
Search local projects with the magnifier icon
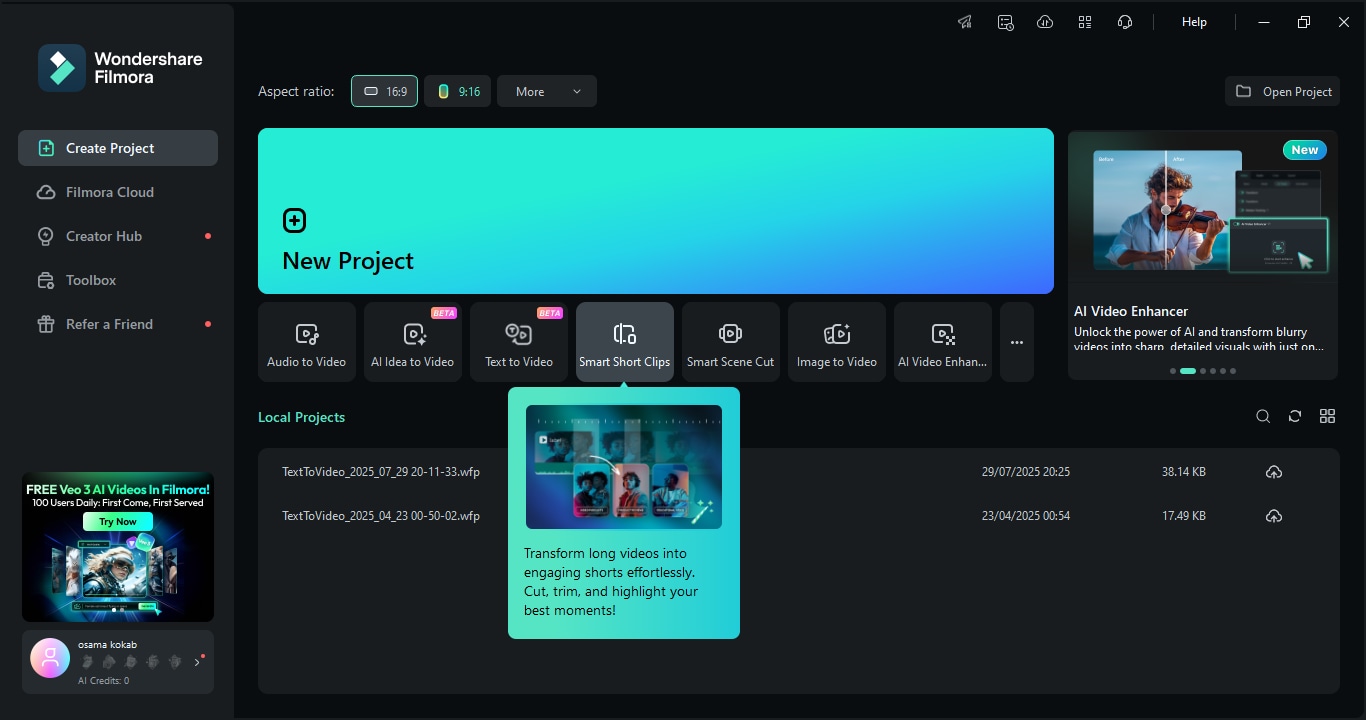[x=1263, y=416]
